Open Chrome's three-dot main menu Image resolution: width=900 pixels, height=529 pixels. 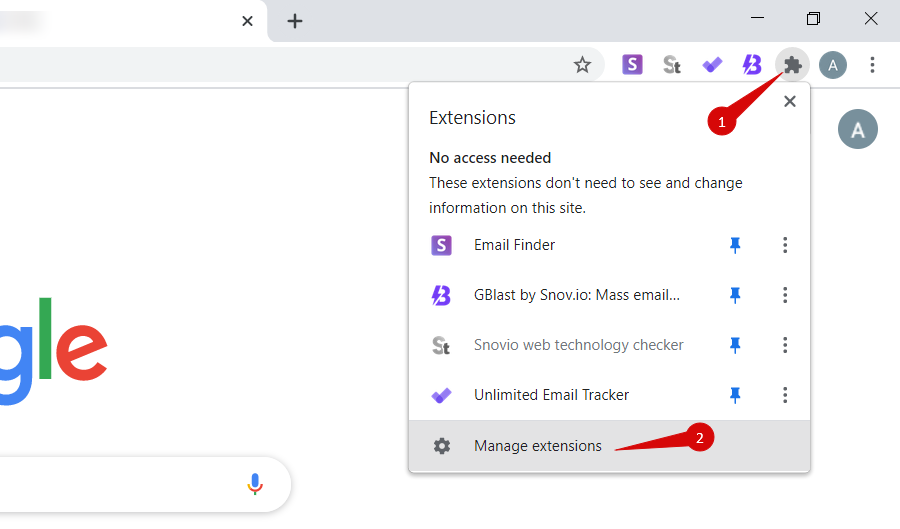click(x=872, y=65)
